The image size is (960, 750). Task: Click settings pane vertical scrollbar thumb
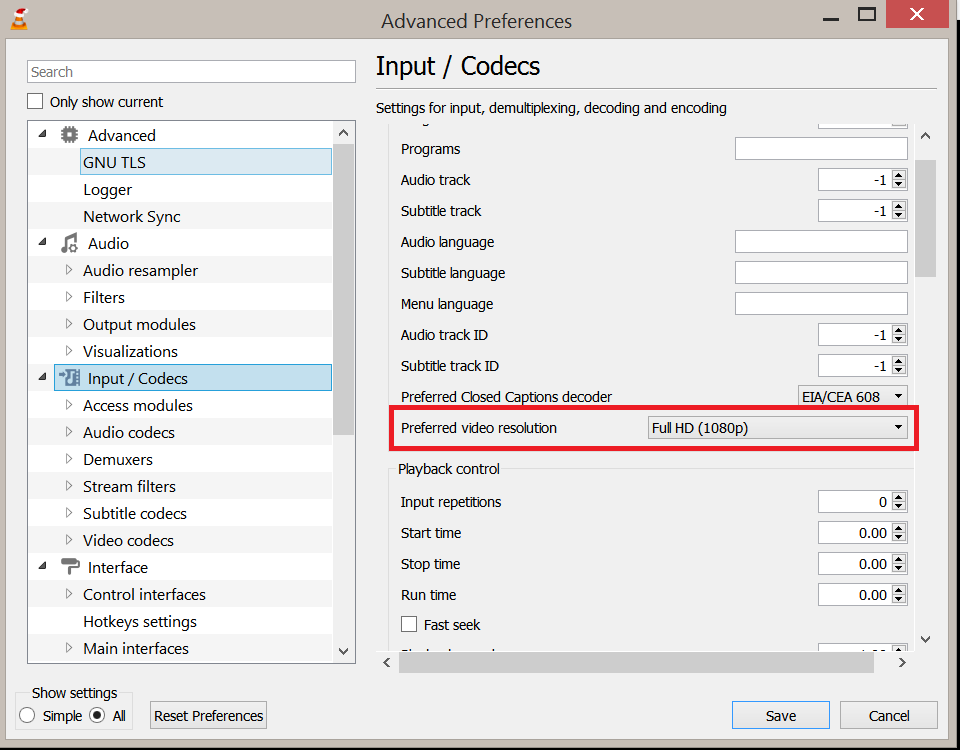[926, 218]
